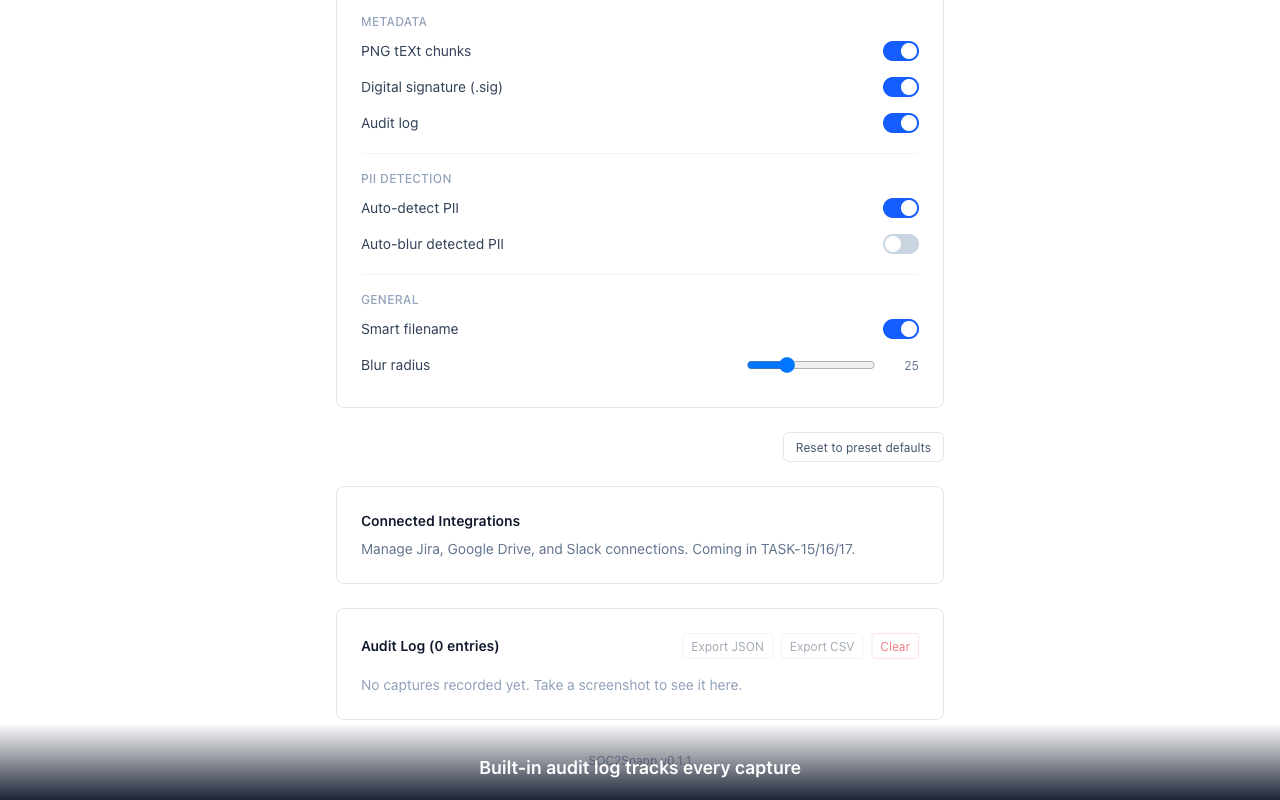
Task: Click the No captures recorded yet message
Action: (551, 684)
